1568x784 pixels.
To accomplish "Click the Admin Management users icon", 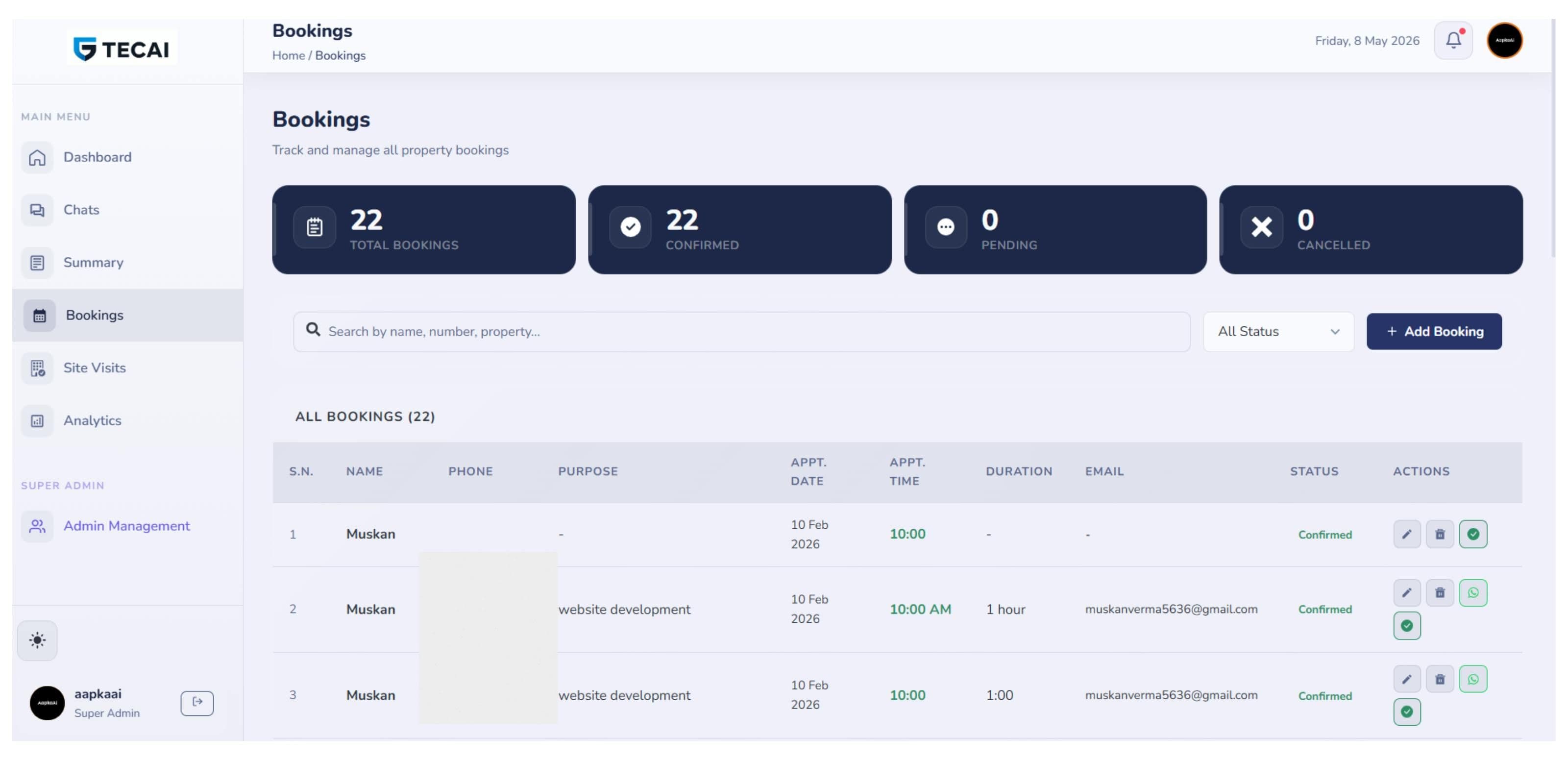I will point(37,526).
